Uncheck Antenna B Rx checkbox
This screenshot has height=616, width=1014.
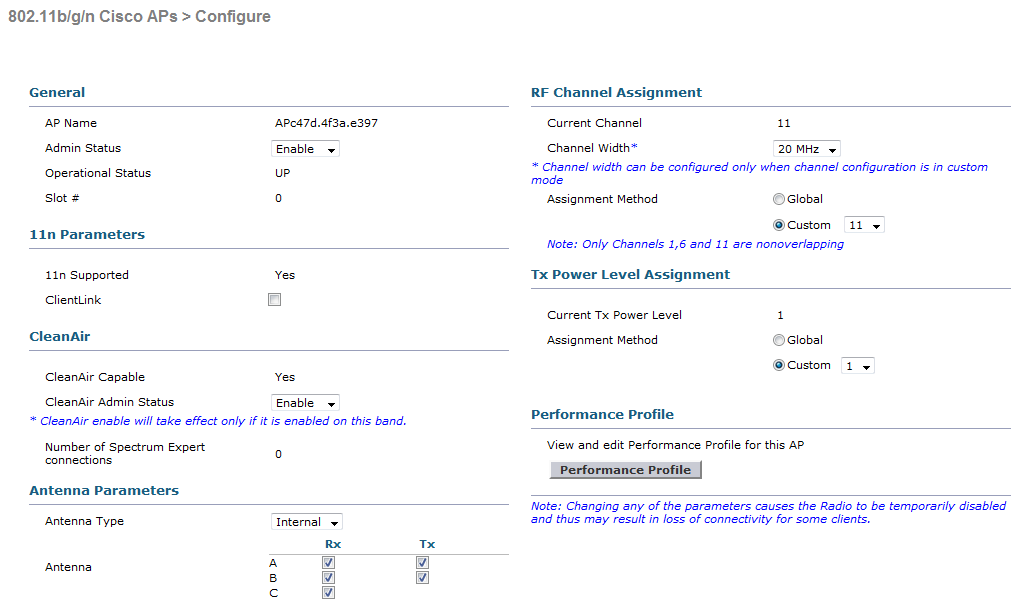(329, 577)
